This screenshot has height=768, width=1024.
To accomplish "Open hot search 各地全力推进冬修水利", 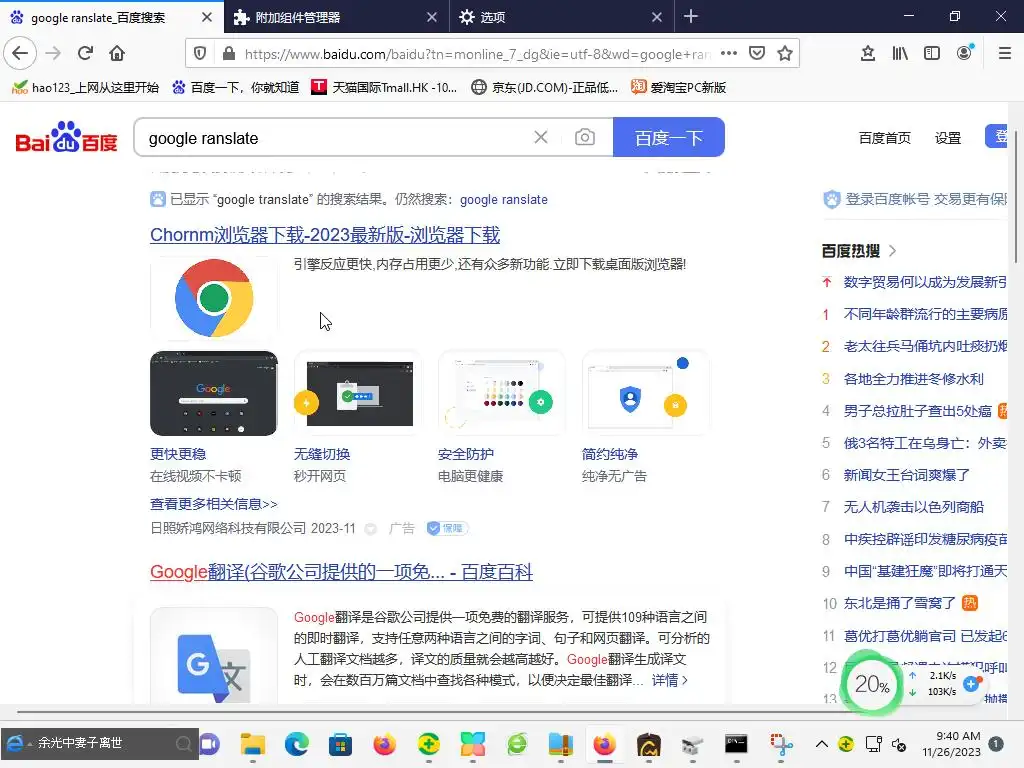I will coord(913,379).
